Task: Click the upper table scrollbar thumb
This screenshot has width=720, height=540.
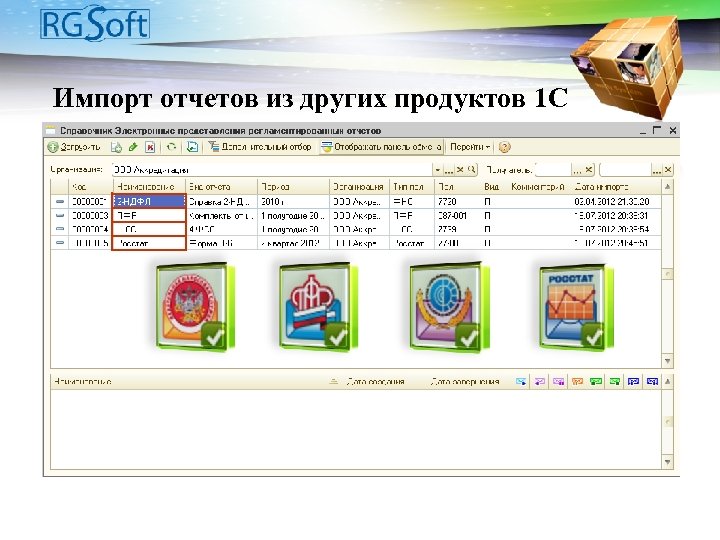Action: tap(668, 274)
